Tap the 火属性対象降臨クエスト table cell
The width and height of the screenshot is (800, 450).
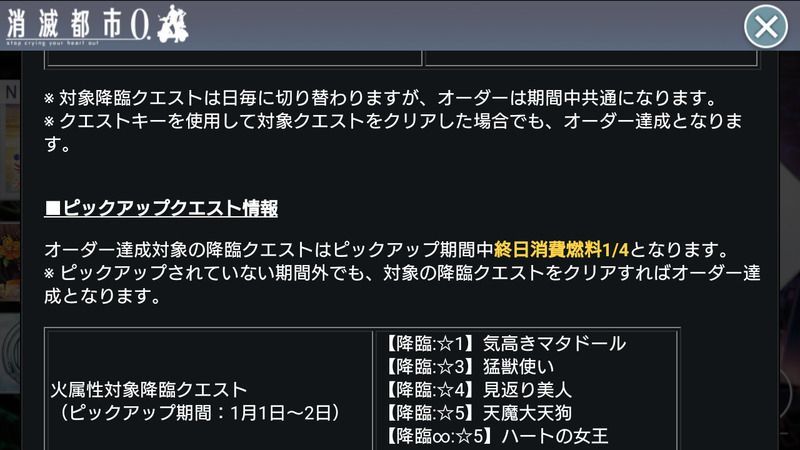pos(209,390)
